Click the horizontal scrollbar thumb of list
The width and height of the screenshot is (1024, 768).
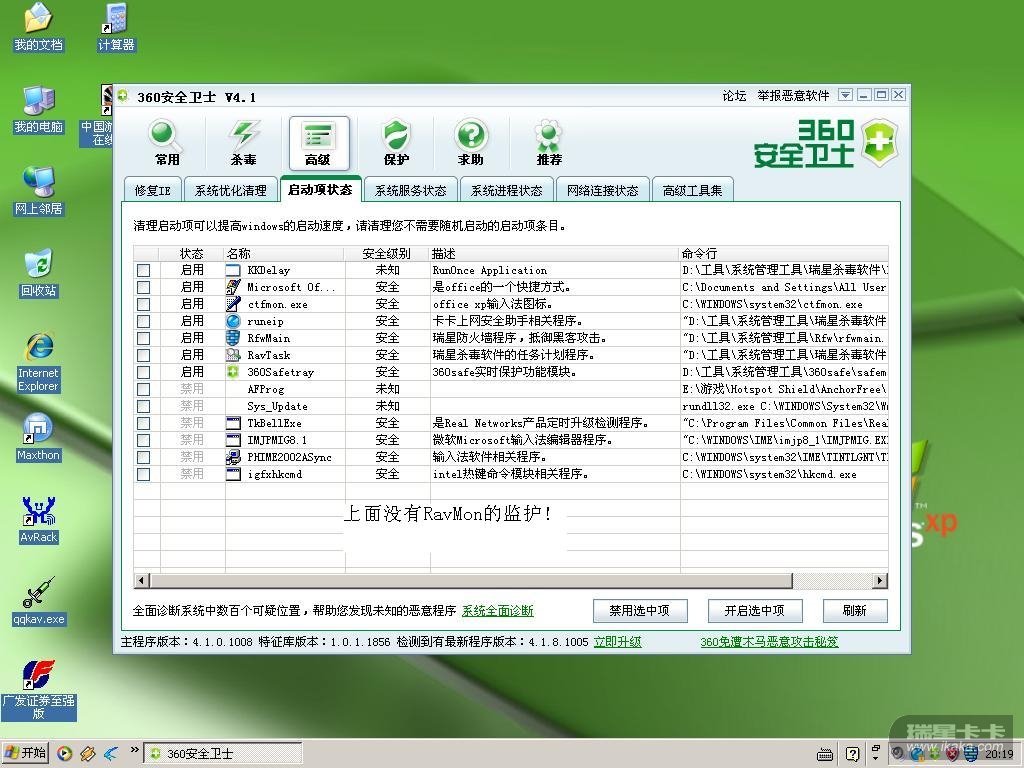coord(470,581)
